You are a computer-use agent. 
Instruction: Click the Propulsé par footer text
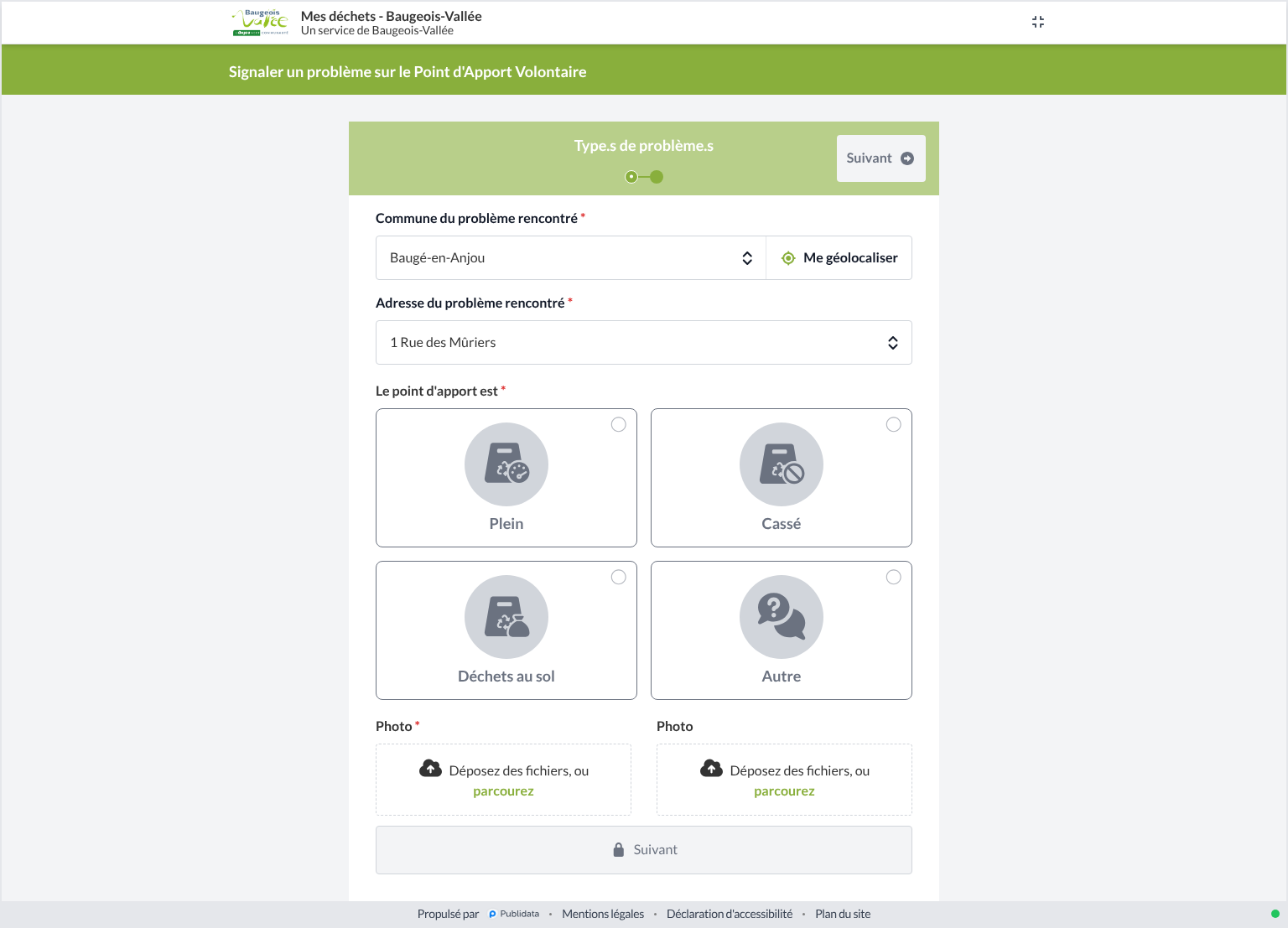[448, 914]
